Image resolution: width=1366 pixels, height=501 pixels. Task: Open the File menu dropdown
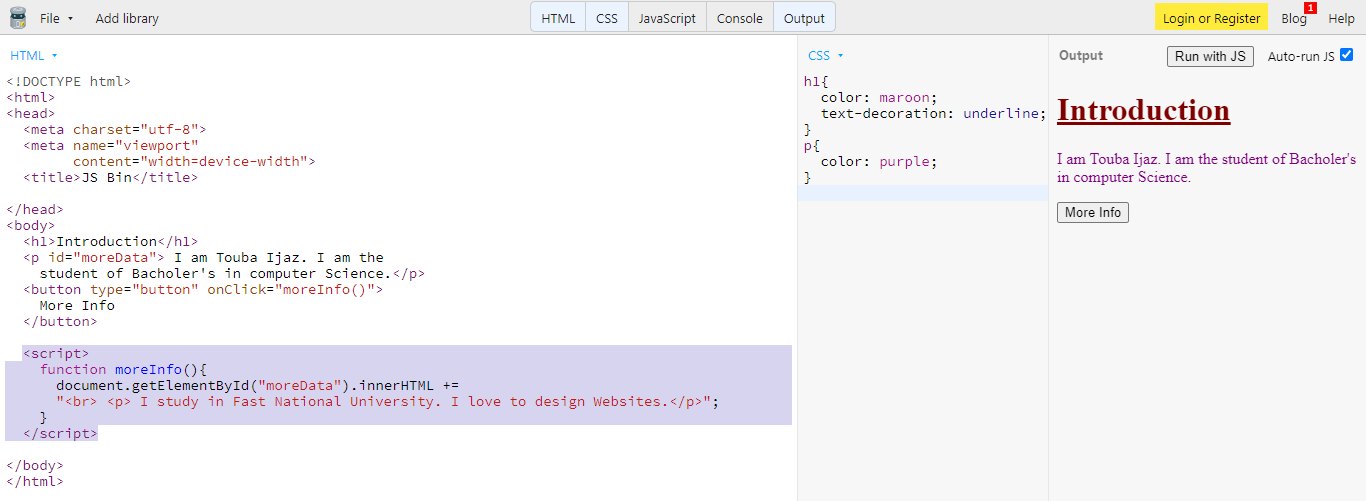(x=57, y=18)
